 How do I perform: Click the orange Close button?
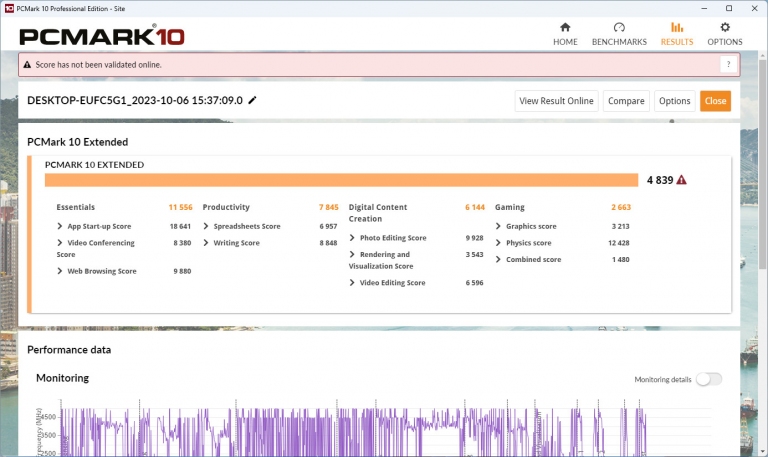(x=715, y=101)
